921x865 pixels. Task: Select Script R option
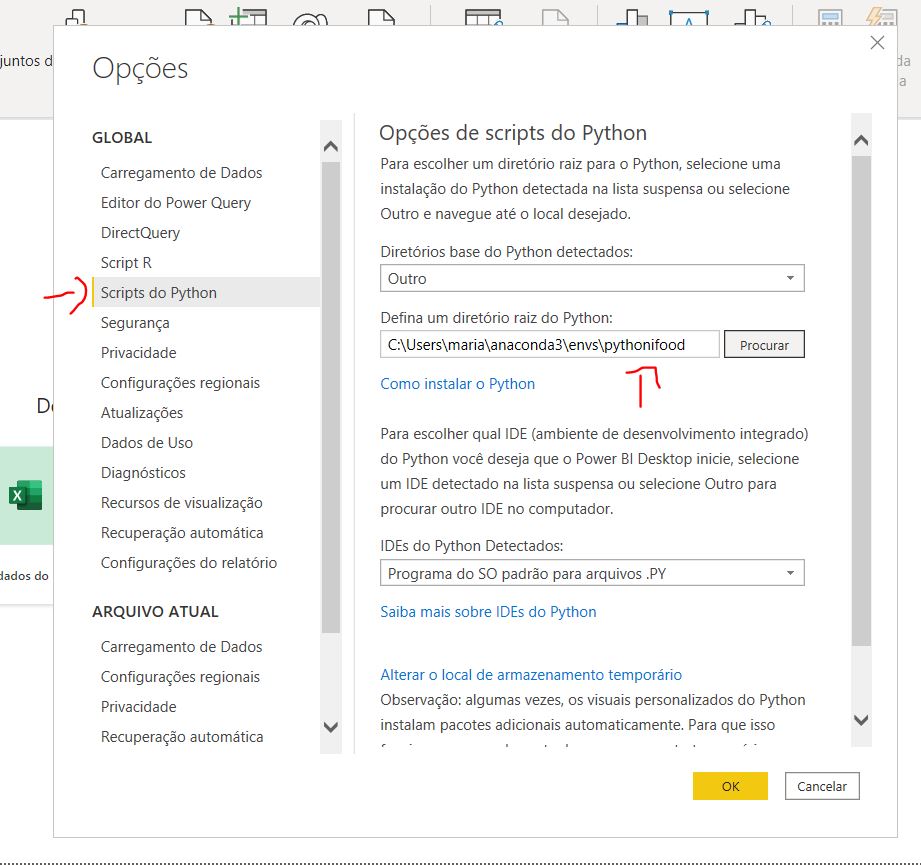pyautogui.click(x=126, y=262)
